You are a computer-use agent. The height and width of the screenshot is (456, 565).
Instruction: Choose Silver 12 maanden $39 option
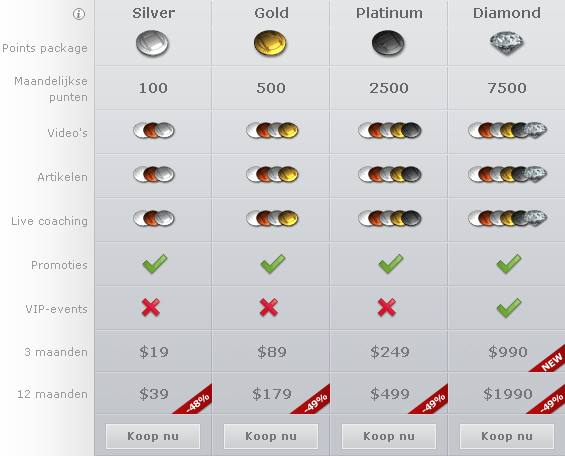coord(124,394)
